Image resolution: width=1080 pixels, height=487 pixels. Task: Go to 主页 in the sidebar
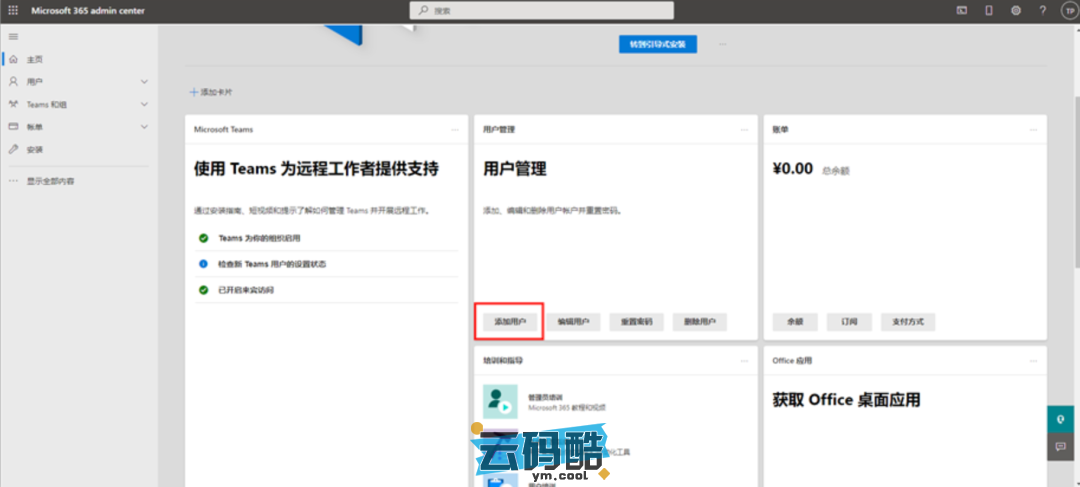pyautogui.click(x=35, y=59)
